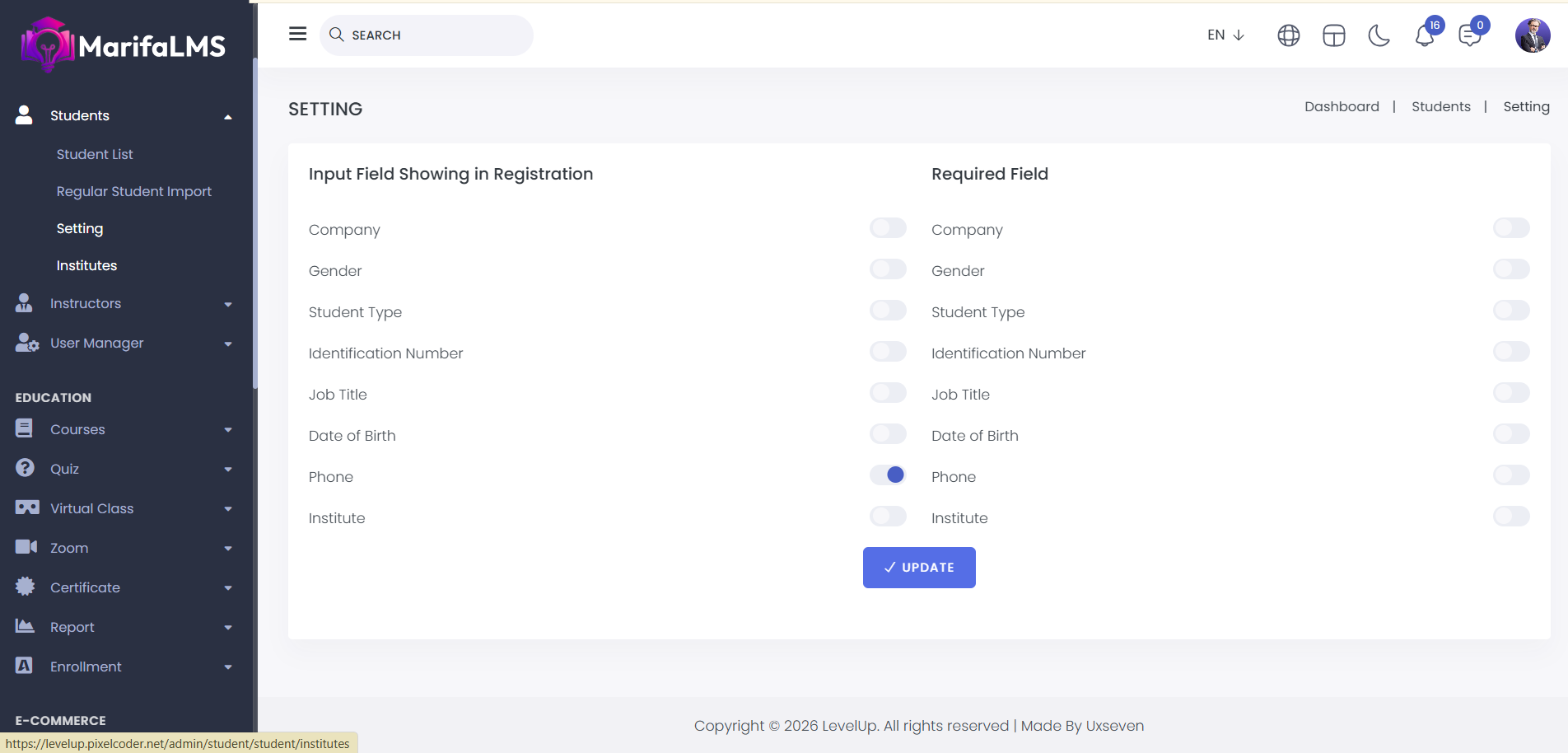Viewport: 1568px width, 753px height.
Task: Open notifications bell icon
Action: 1425,35
